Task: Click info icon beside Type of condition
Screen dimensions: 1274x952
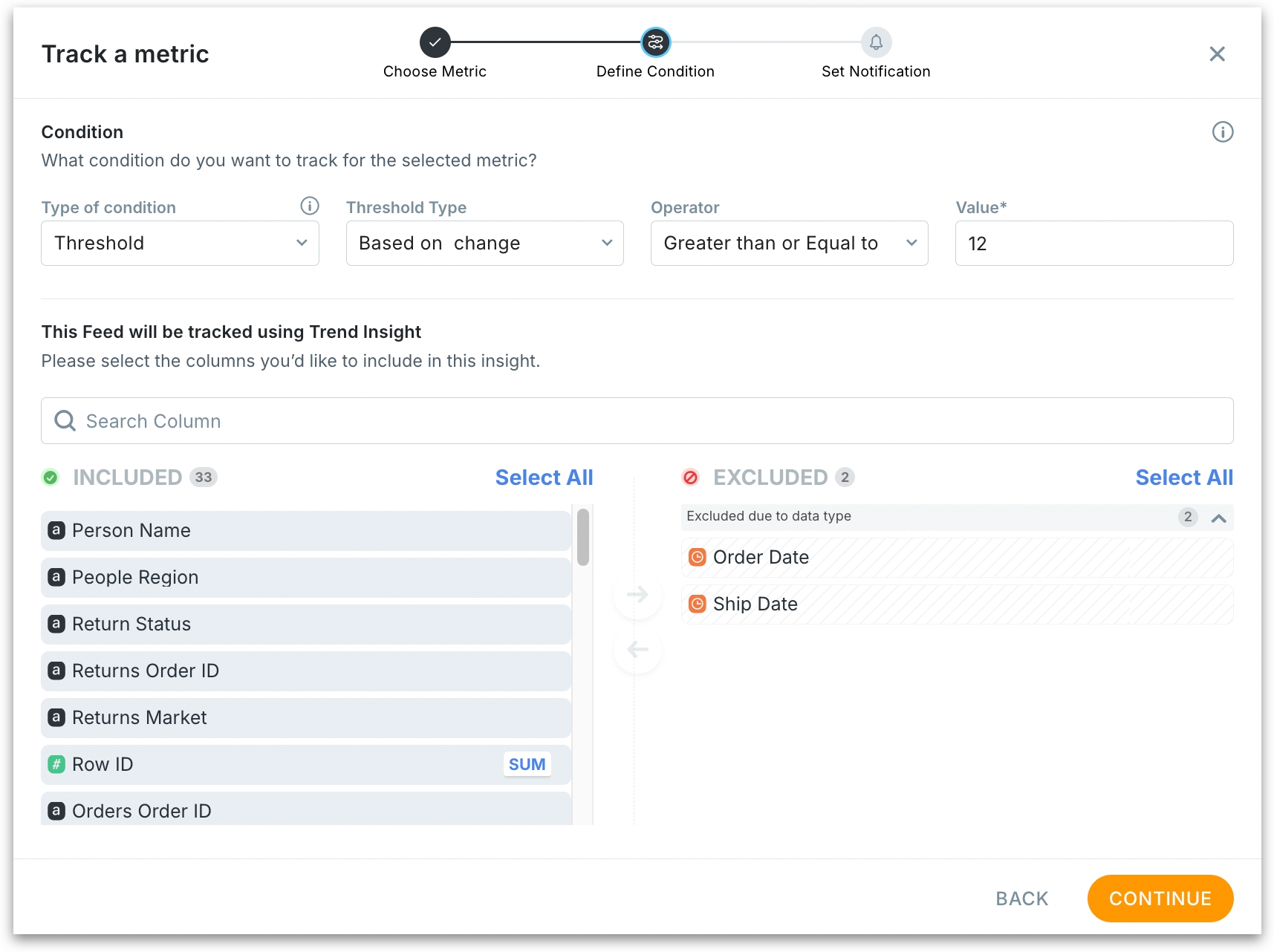Action: point(309,206)
